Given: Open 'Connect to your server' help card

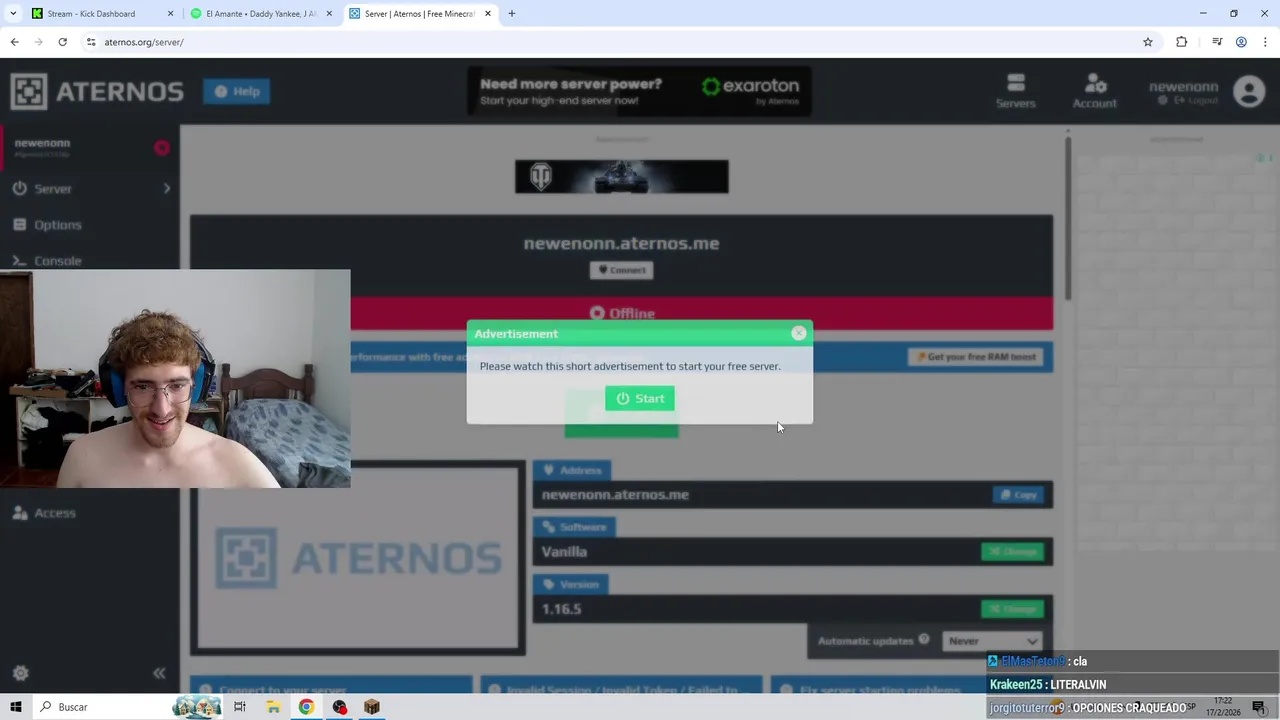Looking at the screenshot, I should [x=331, y=686].
